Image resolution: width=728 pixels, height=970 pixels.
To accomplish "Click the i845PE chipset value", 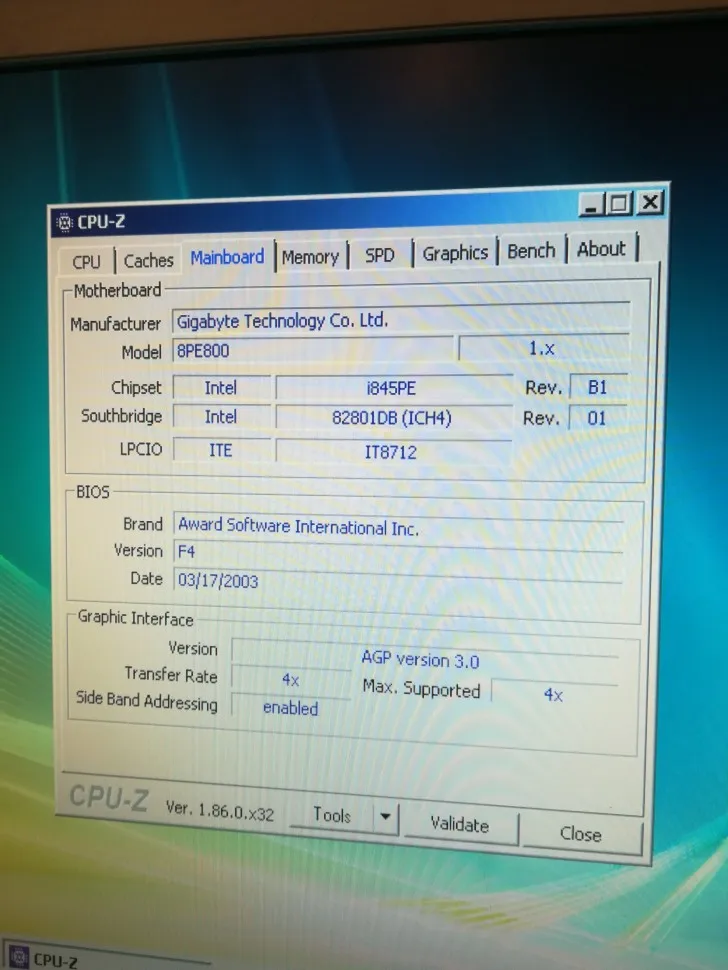I will (393, 388).
